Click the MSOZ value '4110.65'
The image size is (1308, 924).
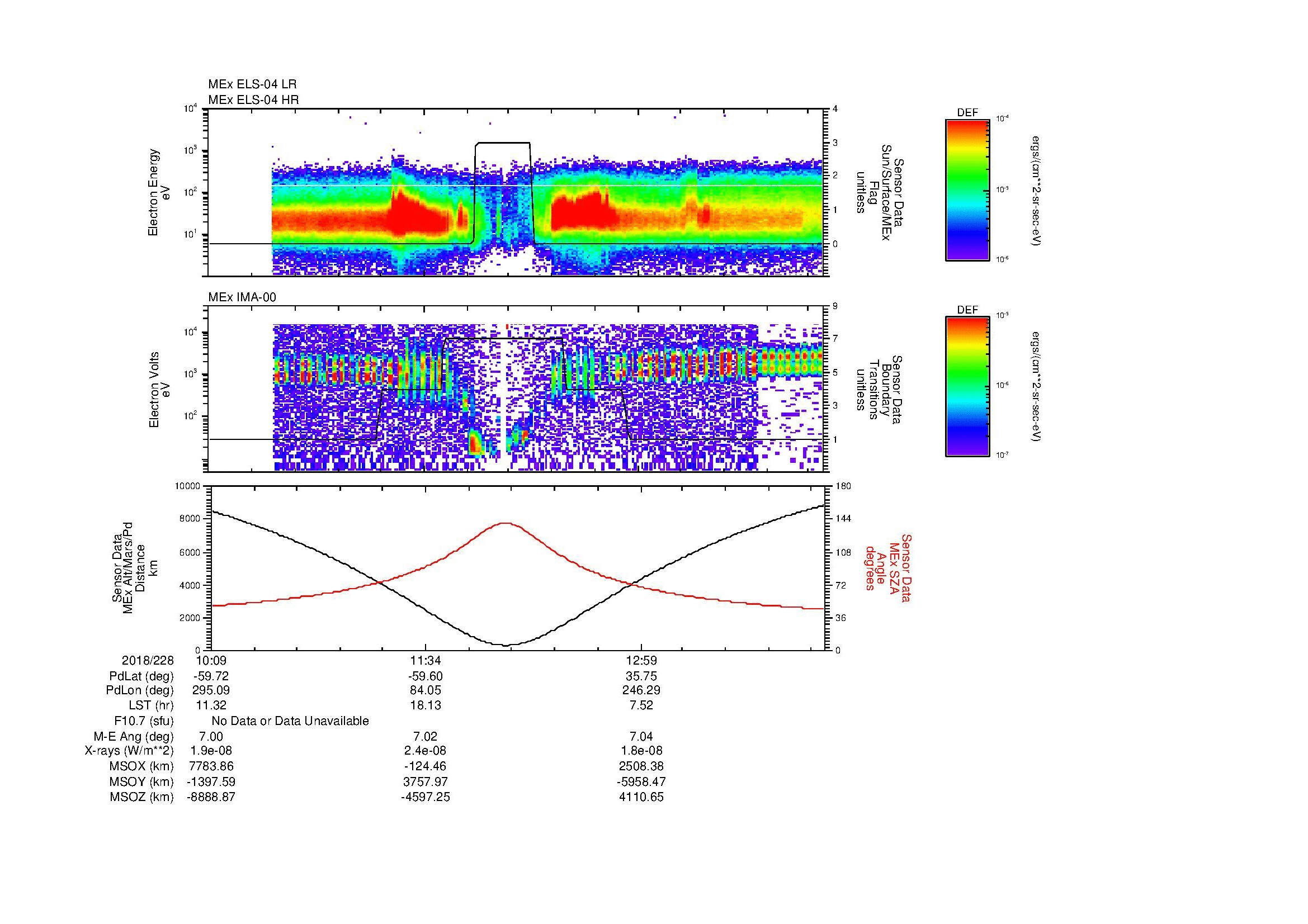[x=641, y=798]
